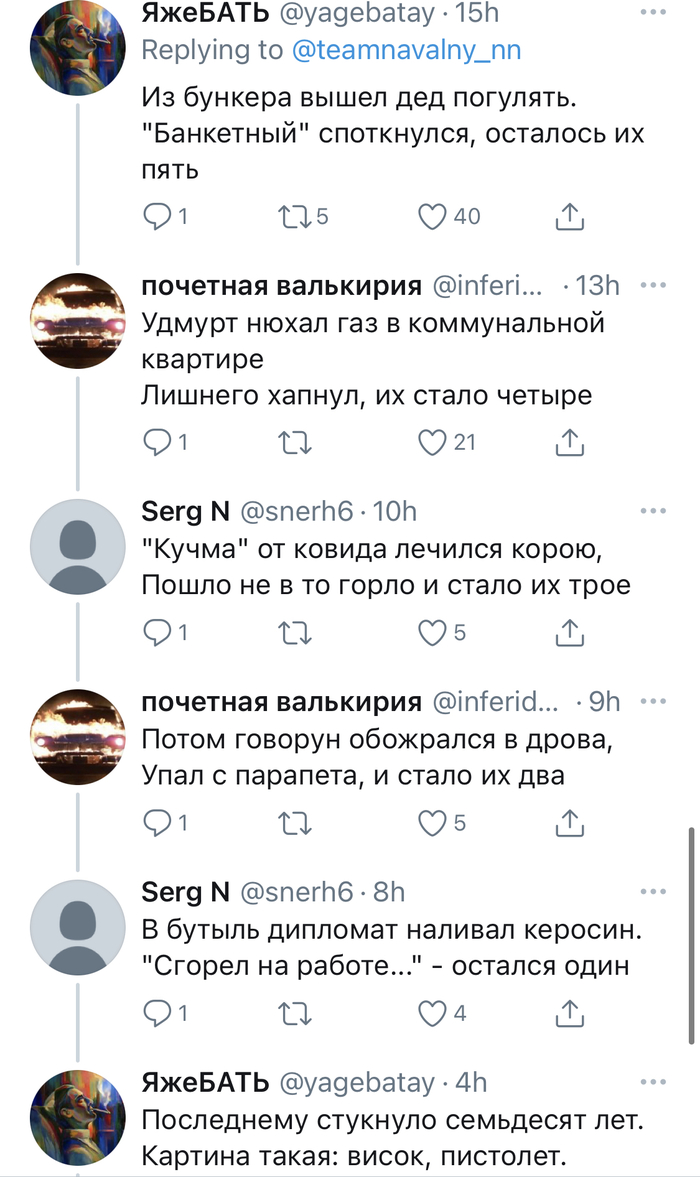This screenshot has height=1177, width=700.
Task: Reply to the first ЯжеБАТЬ tweet
Action: point(158,216)
